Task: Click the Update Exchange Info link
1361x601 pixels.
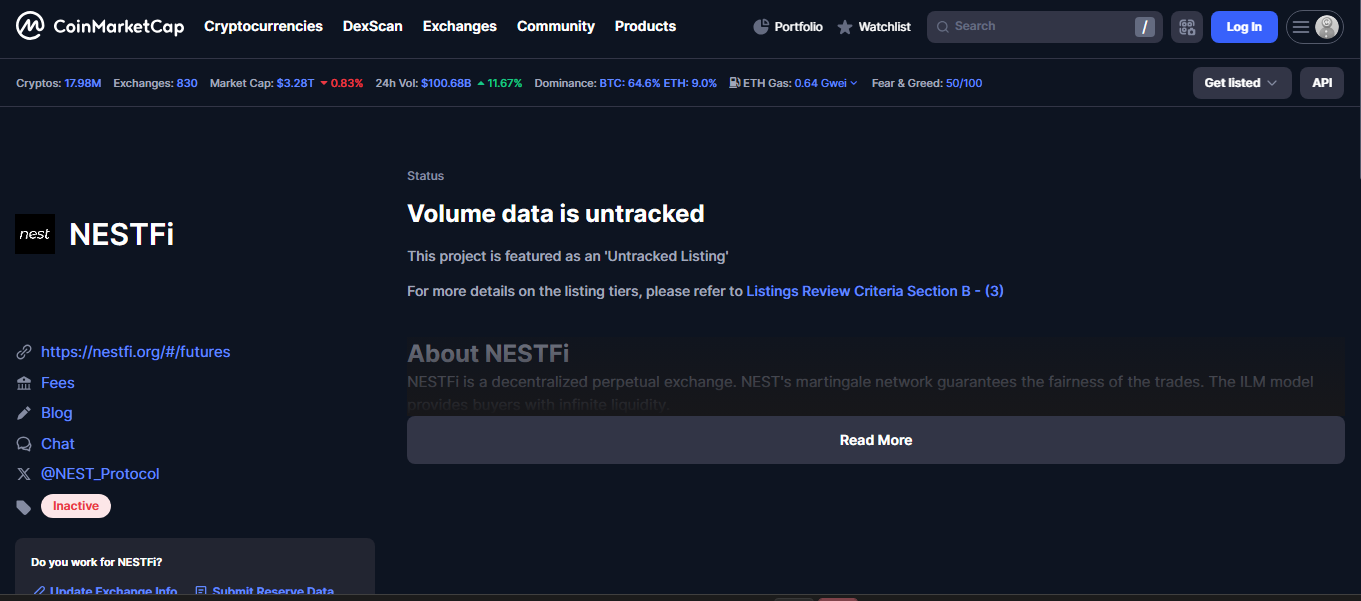Action: (x=105, y=592)
